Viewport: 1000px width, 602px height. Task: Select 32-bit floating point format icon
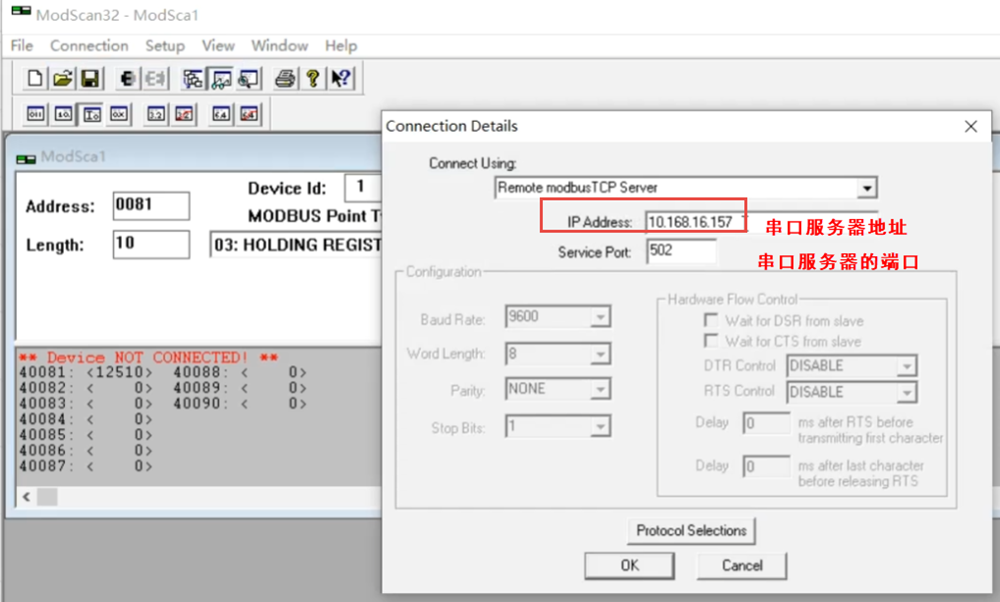tap(156, 114)
